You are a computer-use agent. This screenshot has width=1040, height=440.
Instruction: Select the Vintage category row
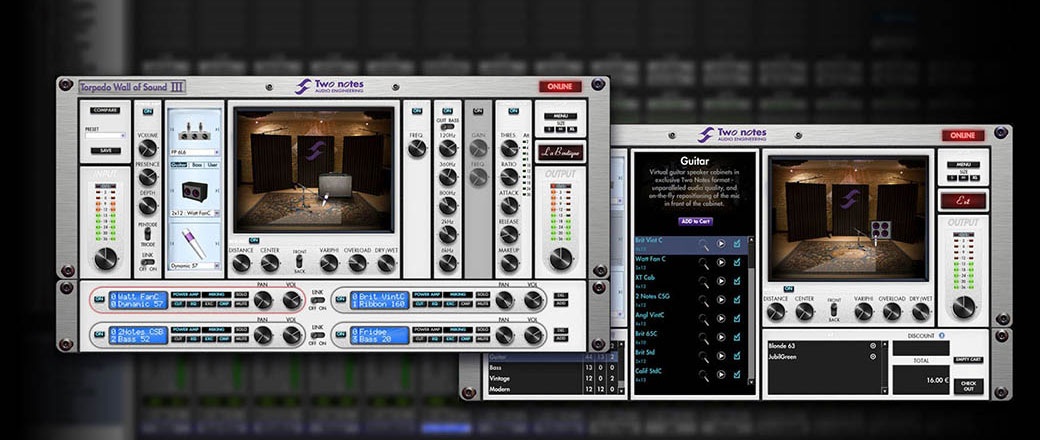tap(554, 378)
